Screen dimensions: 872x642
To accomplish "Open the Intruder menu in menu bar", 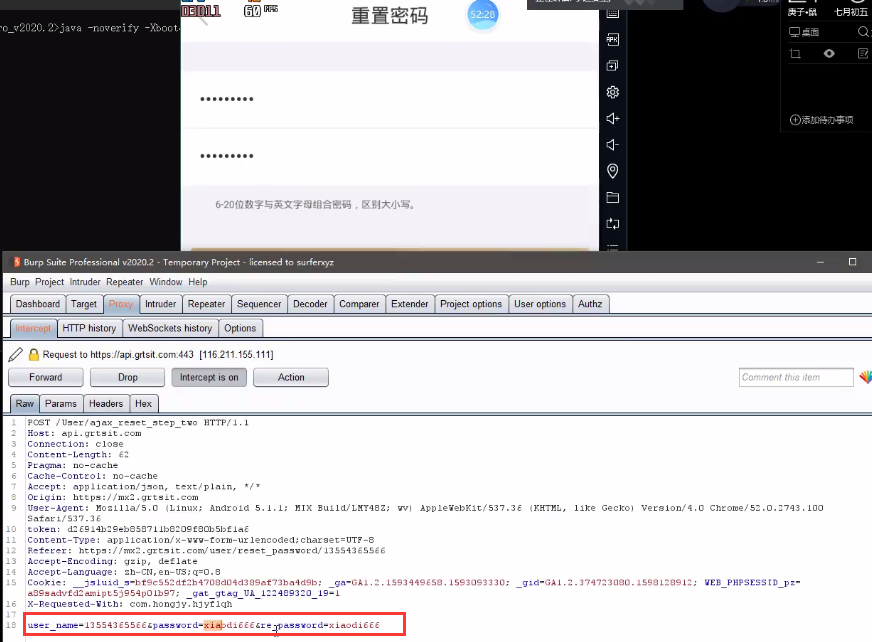I will pyautogui.click(x=85, y=282).
